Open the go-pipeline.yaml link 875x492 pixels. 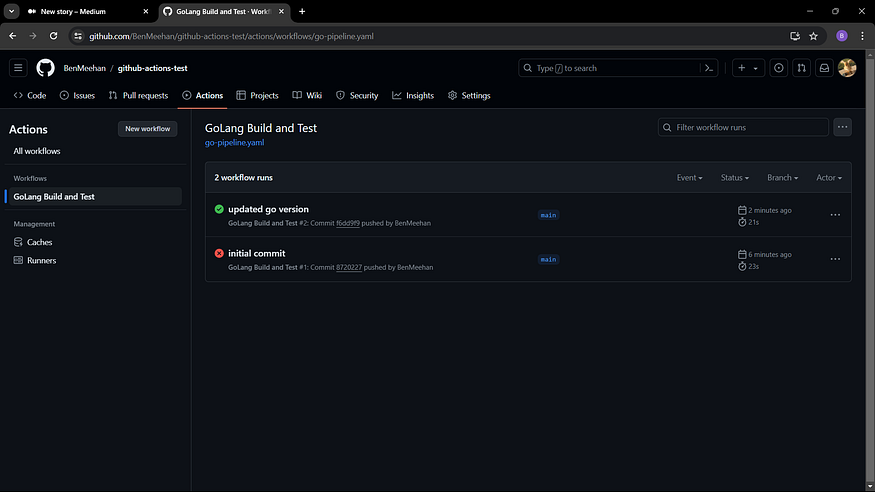click(x=234, y=142)
